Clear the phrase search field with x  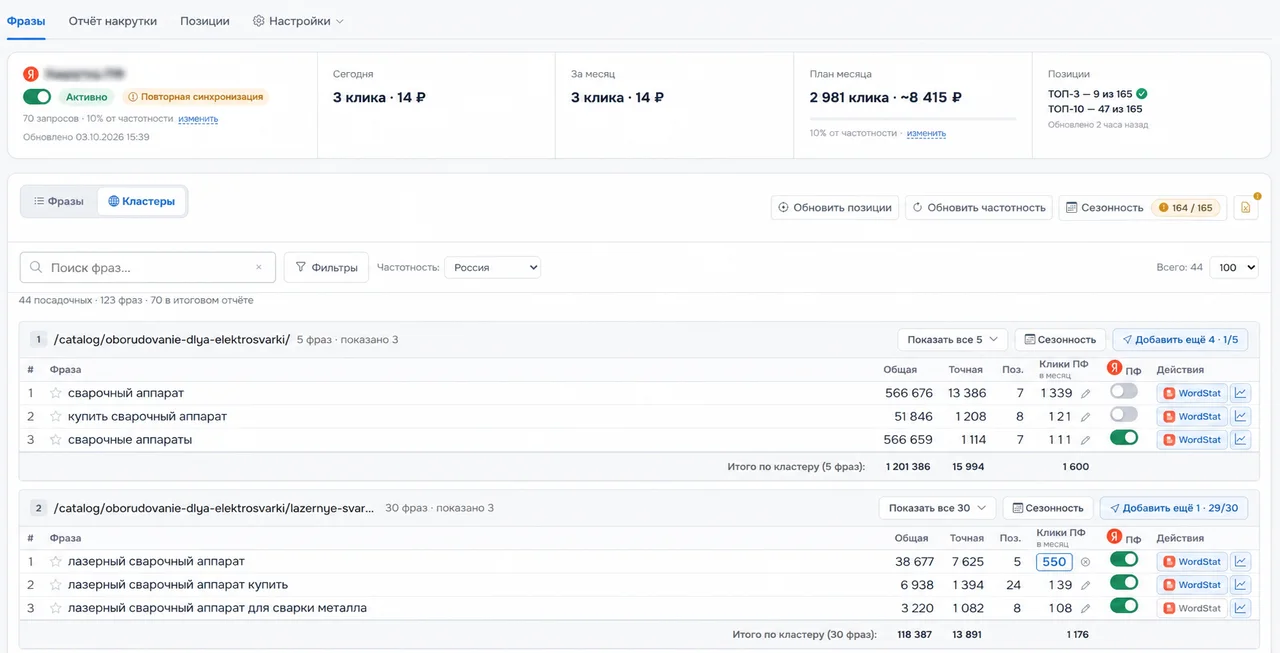click(x=259, y=268)
